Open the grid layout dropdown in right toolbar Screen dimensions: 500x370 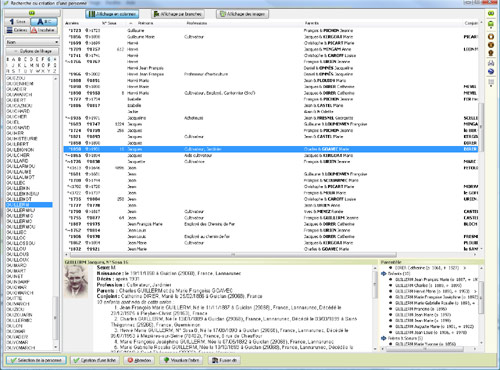tap(491, 83)
